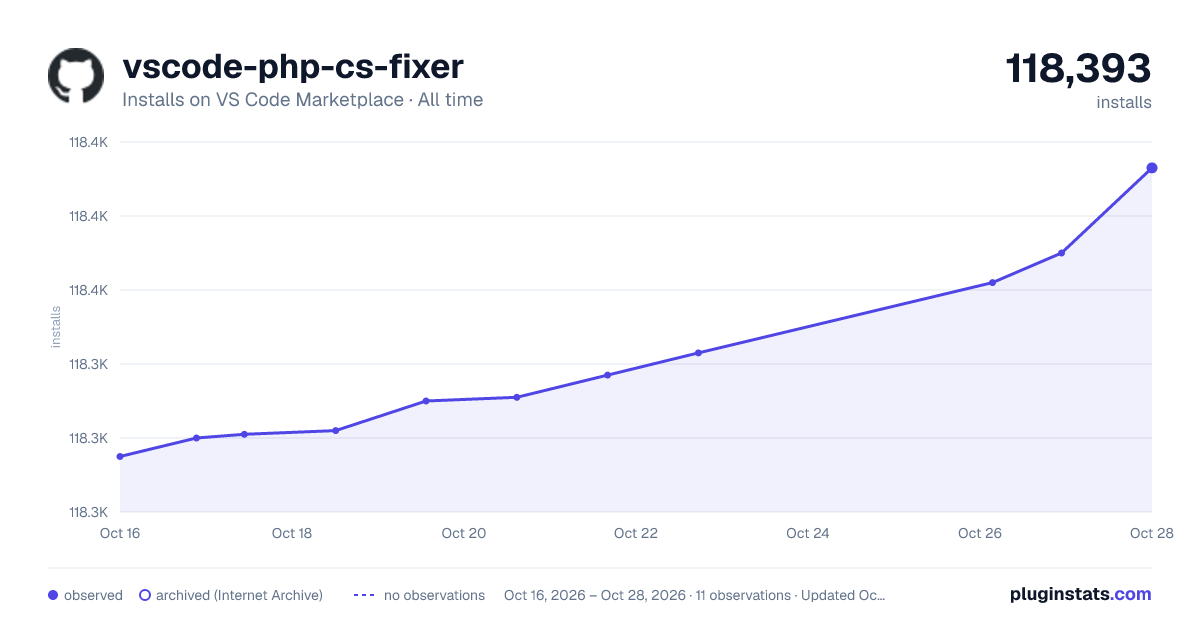
Task: Click the Oct 26 x-axis label
Action: coord(980,533)
